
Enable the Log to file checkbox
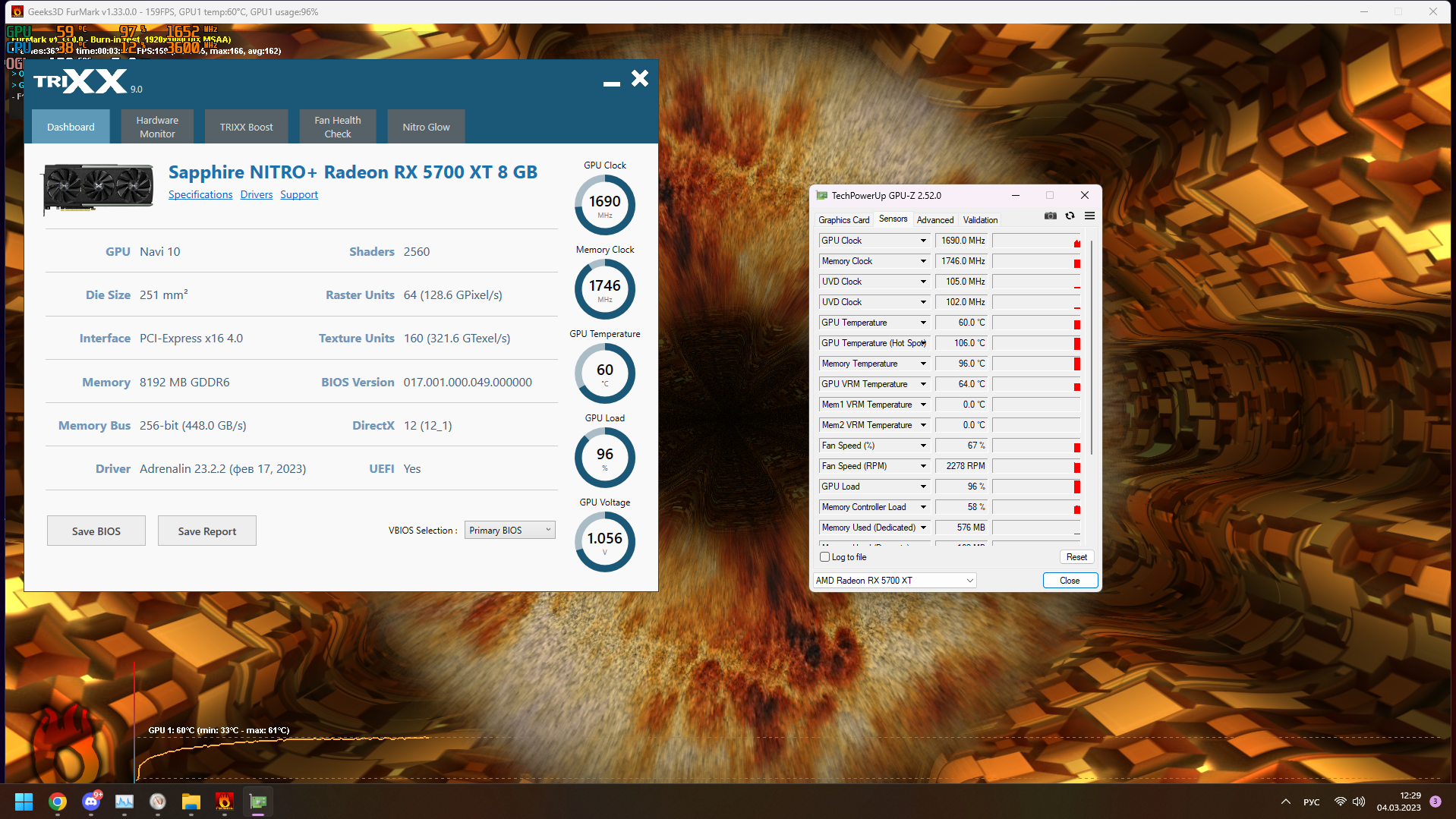(x=825, y=557)
